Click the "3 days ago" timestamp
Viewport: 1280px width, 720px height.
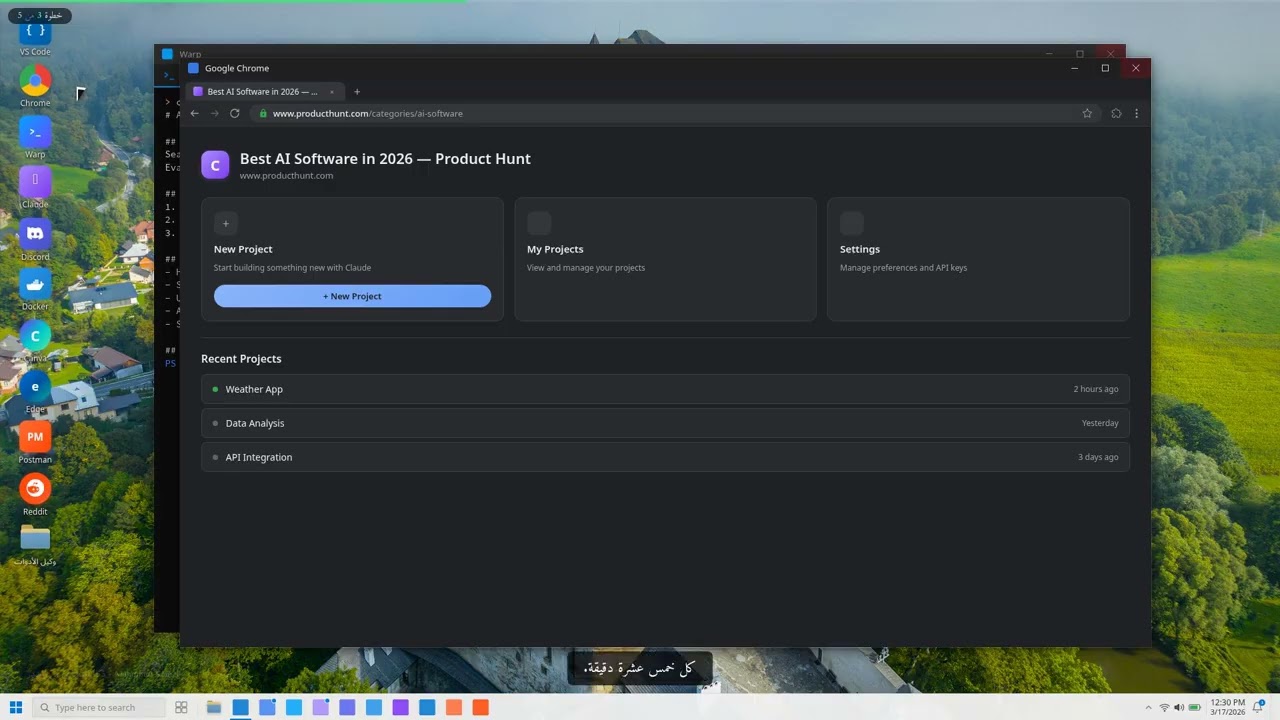point(1098,457)
